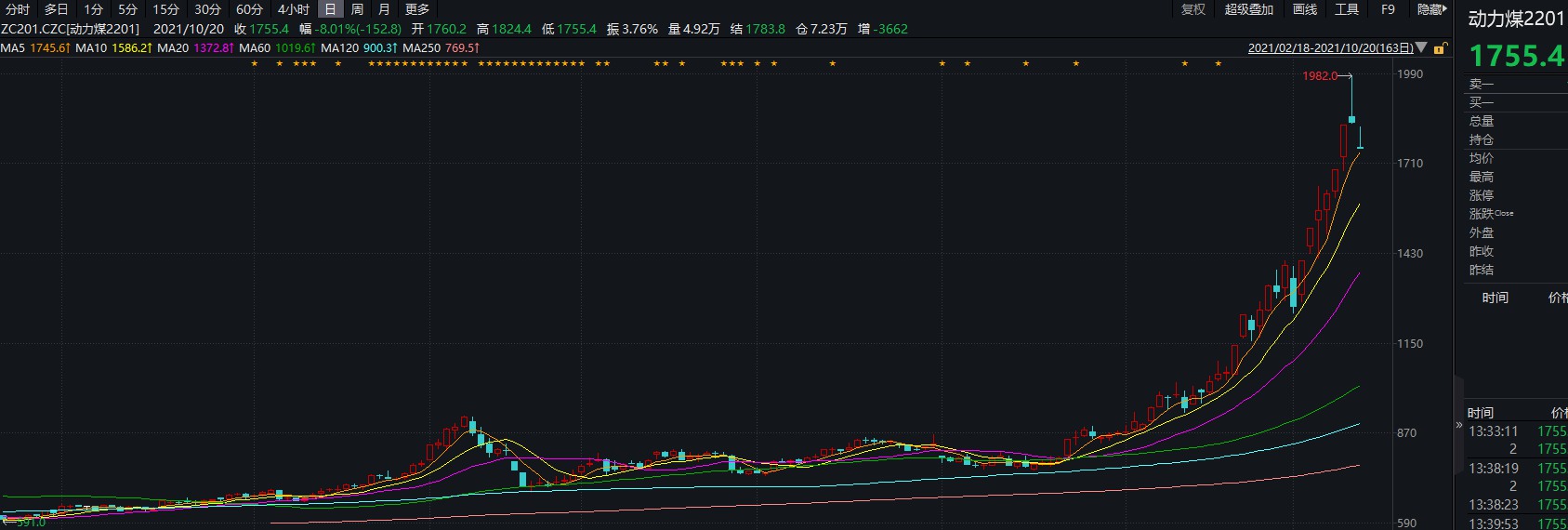Switch to the 分时 intraday chart tab

coord(18,9)
